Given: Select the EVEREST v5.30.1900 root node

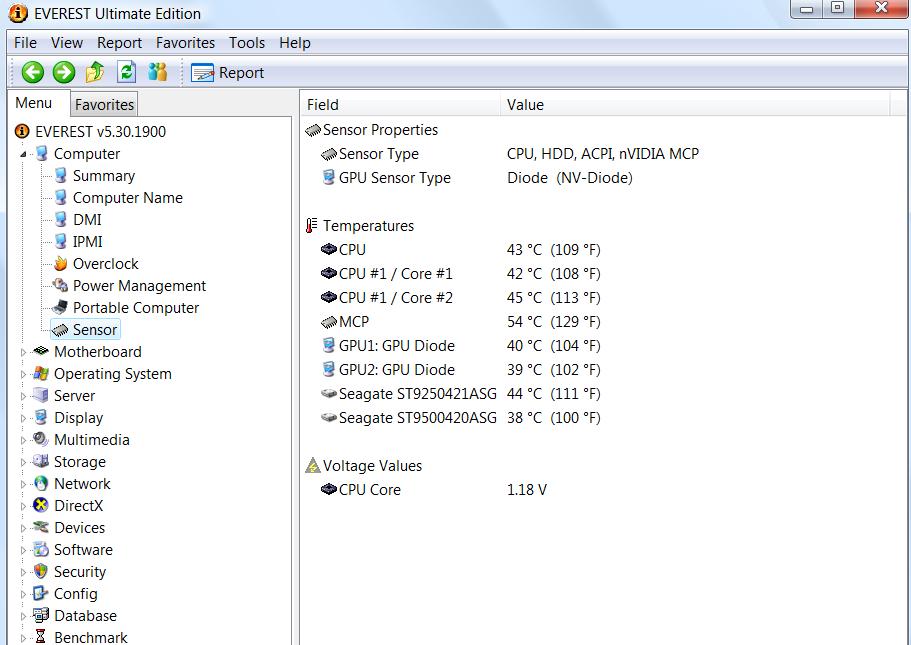Looking at the screenshot, I should tap(101, 132).
